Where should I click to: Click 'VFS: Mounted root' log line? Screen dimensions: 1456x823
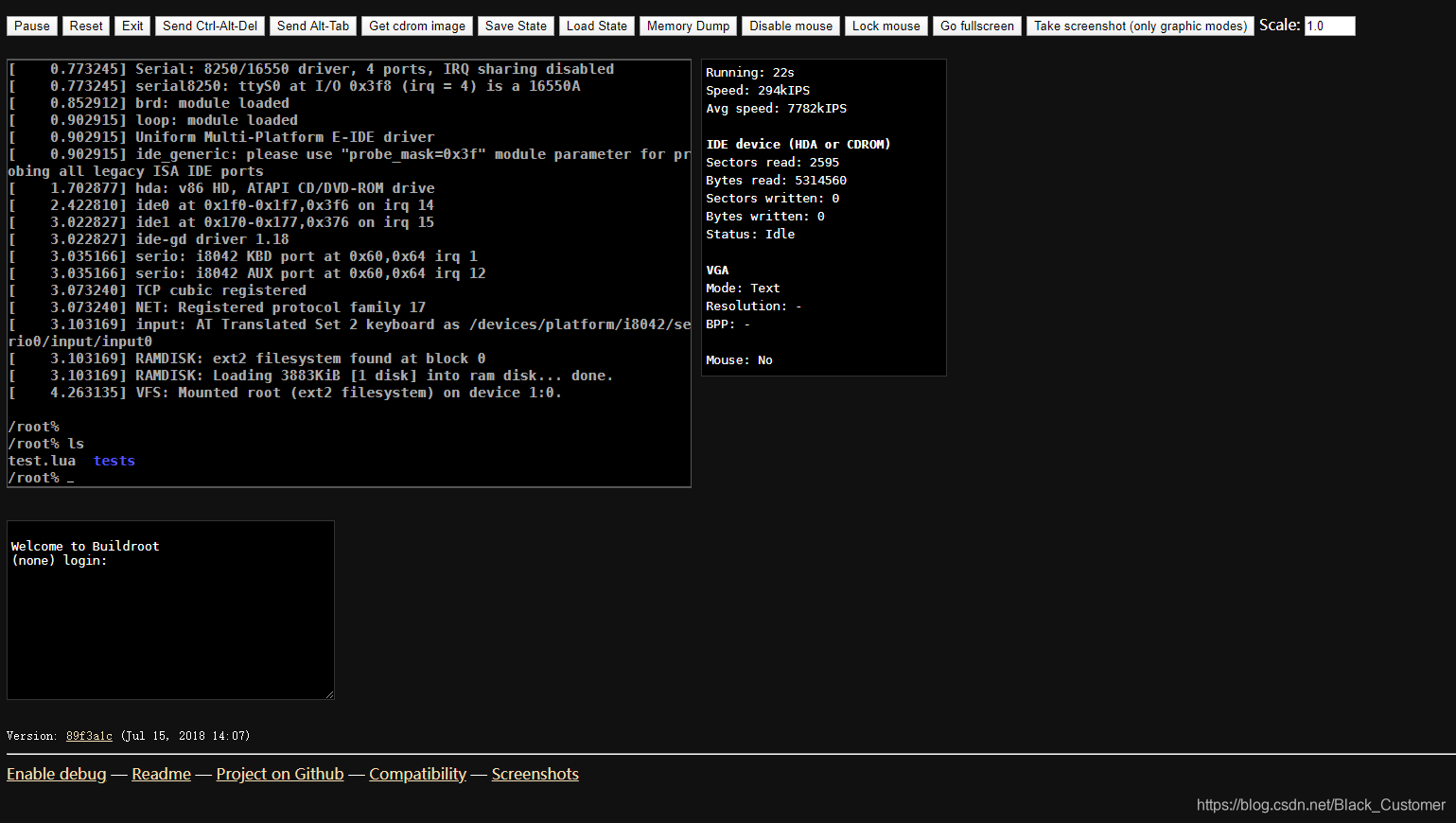285,393
